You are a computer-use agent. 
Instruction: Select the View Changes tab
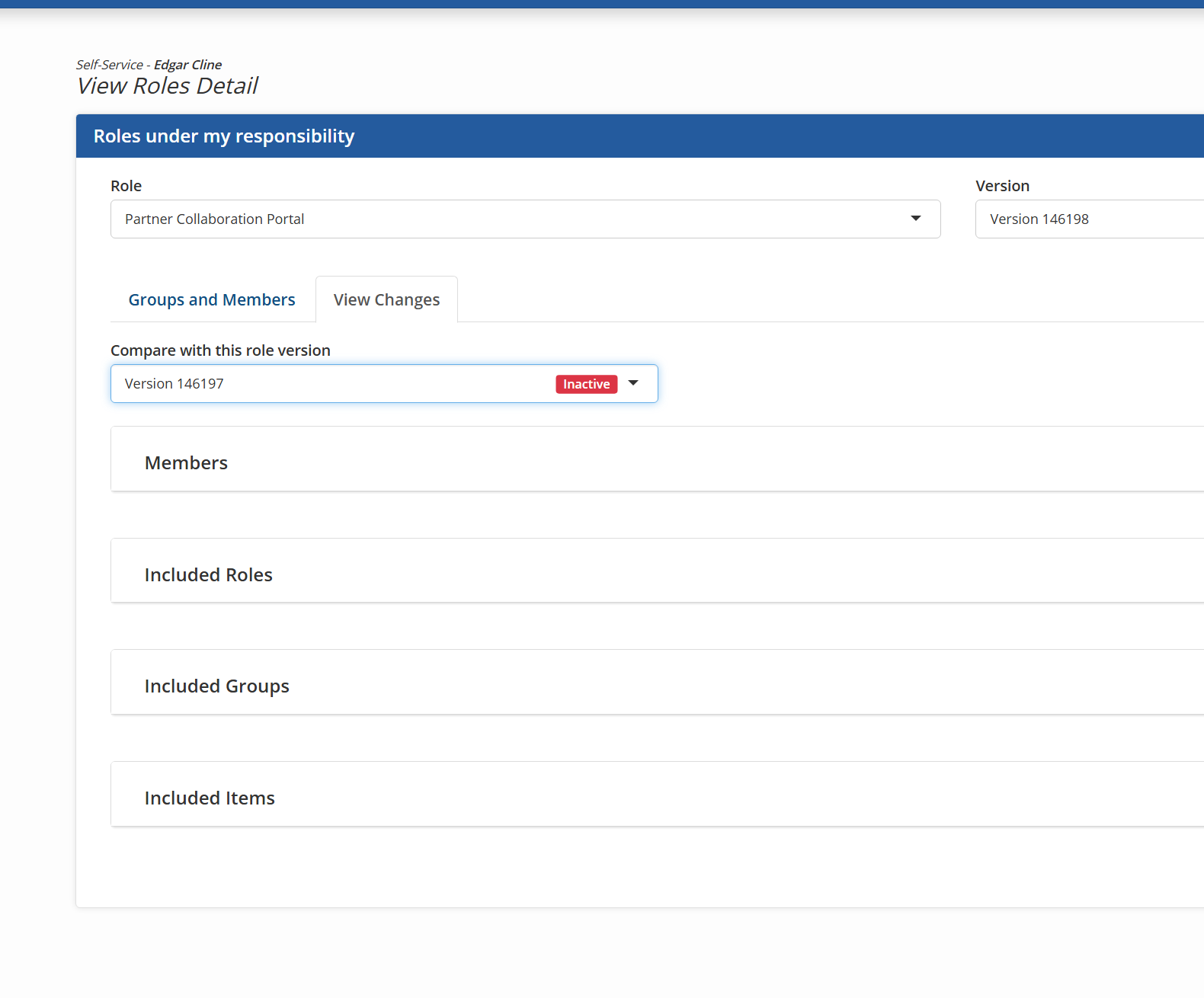coord(386,299)
